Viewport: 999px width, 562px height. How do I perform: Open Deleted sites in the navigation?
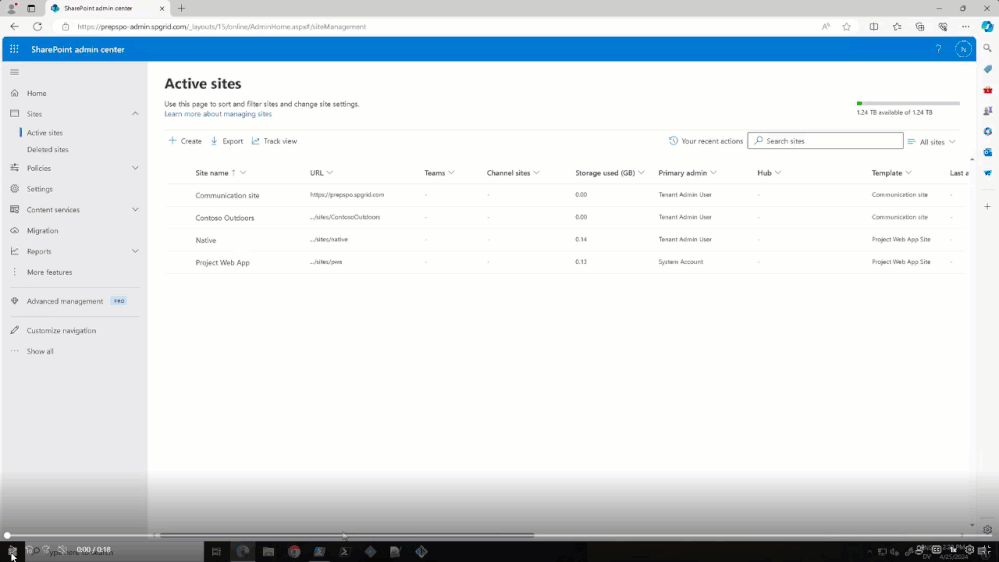pos(48,149)
